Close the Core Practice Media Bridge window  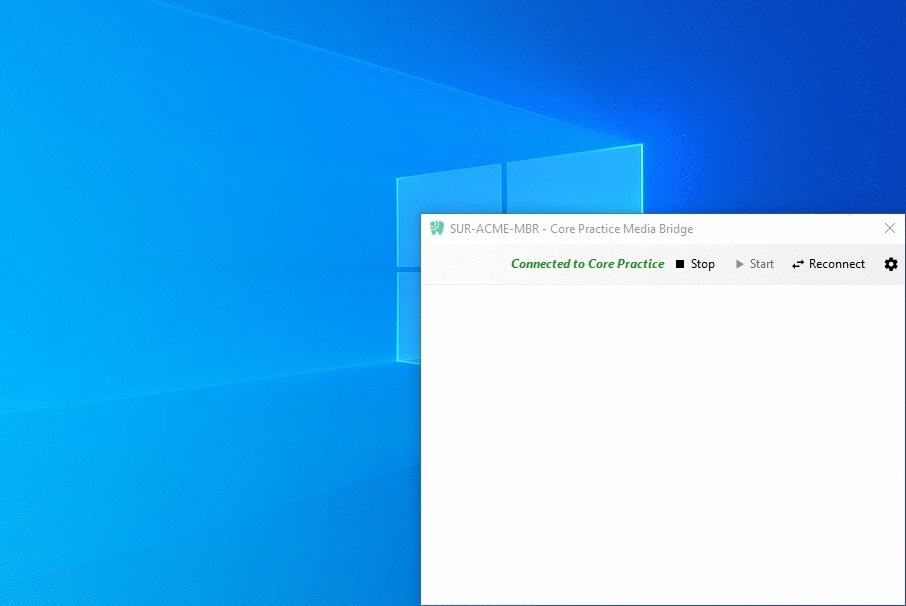point(890,228)
